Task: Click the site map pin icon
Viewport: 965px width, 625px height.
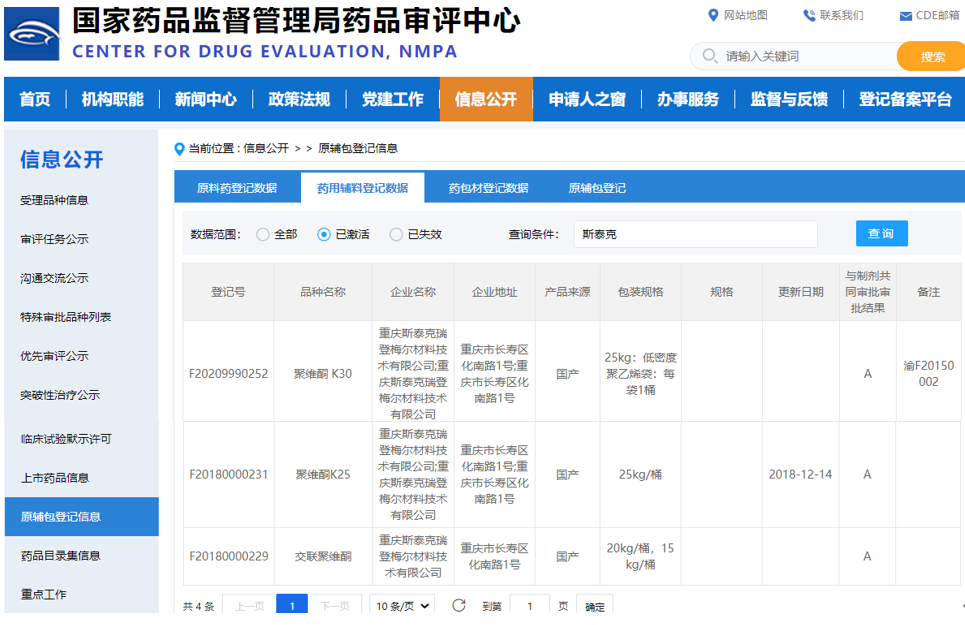Action: click(713, 15)
